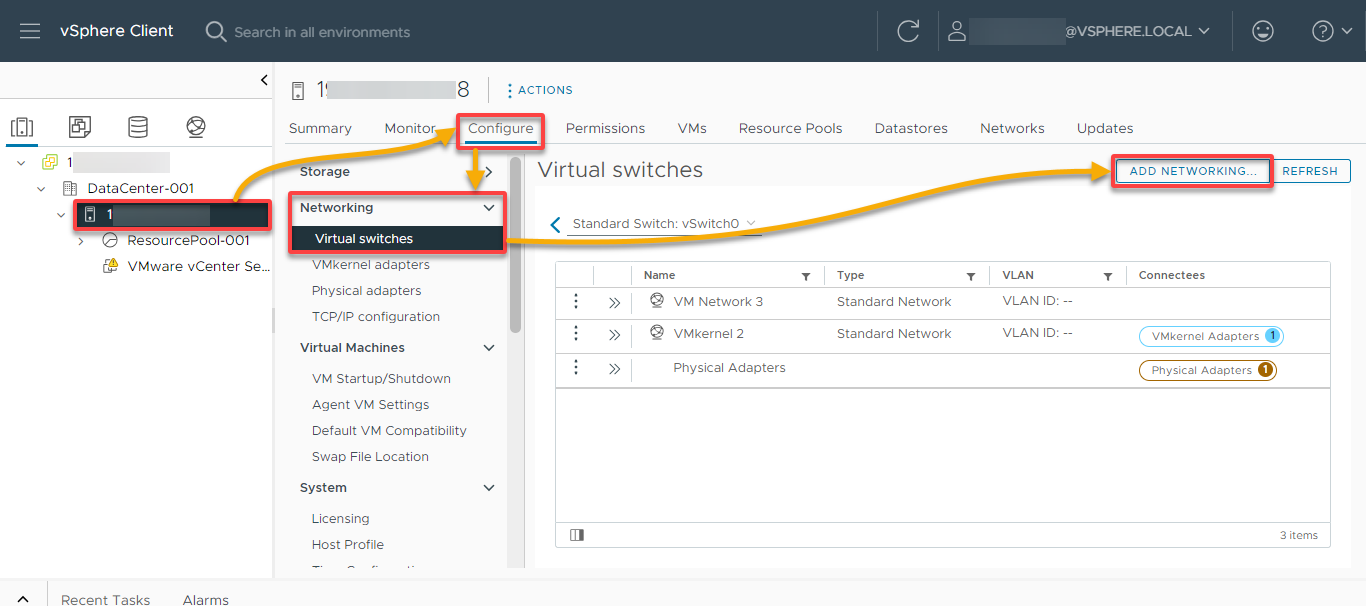Screen dimensions: 1366x606
Task: Open Physical adapters in the Networking section
Action: click(x=367, y=291)
